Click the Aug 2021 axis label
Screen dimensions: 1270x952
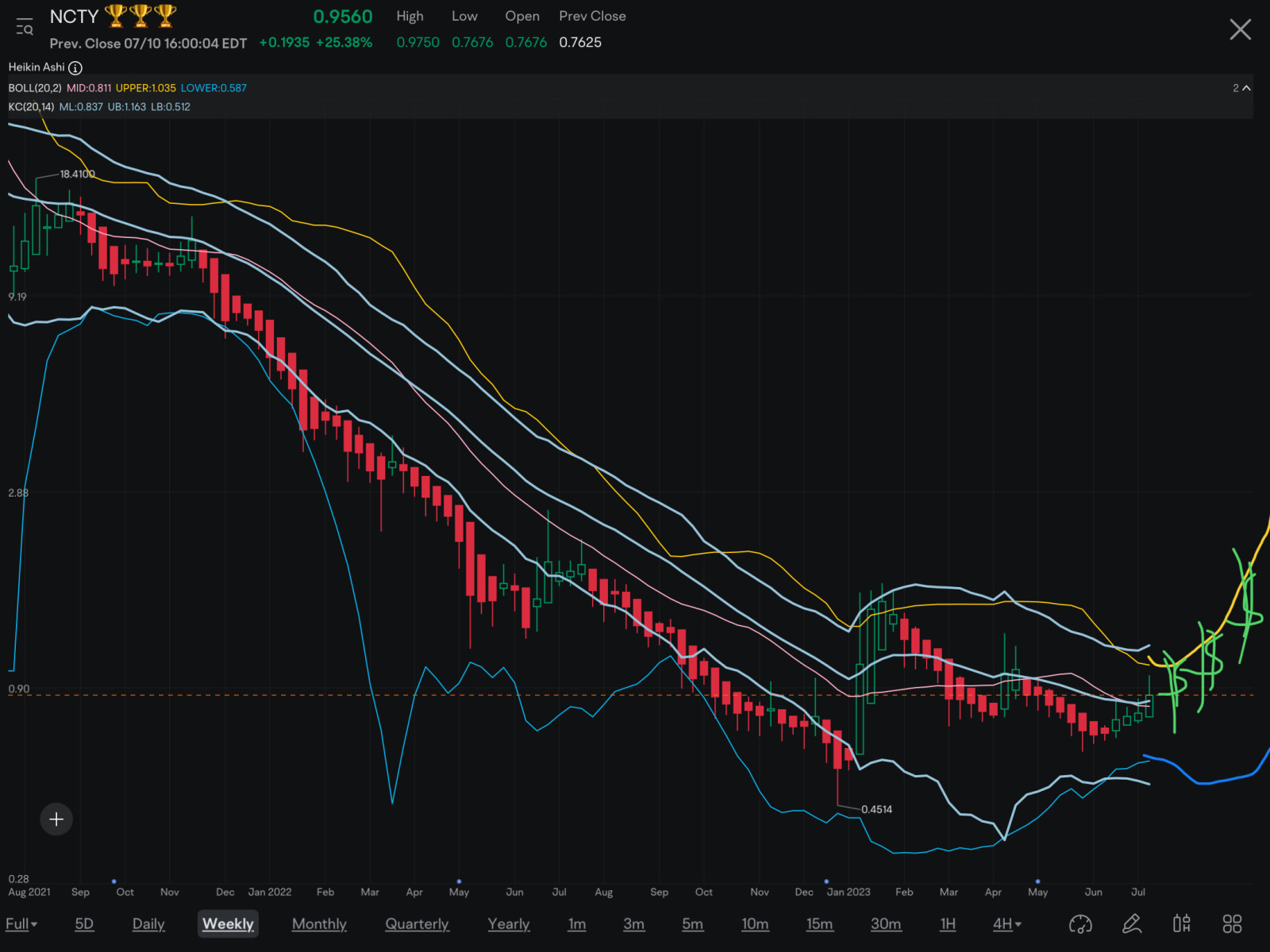29,892
